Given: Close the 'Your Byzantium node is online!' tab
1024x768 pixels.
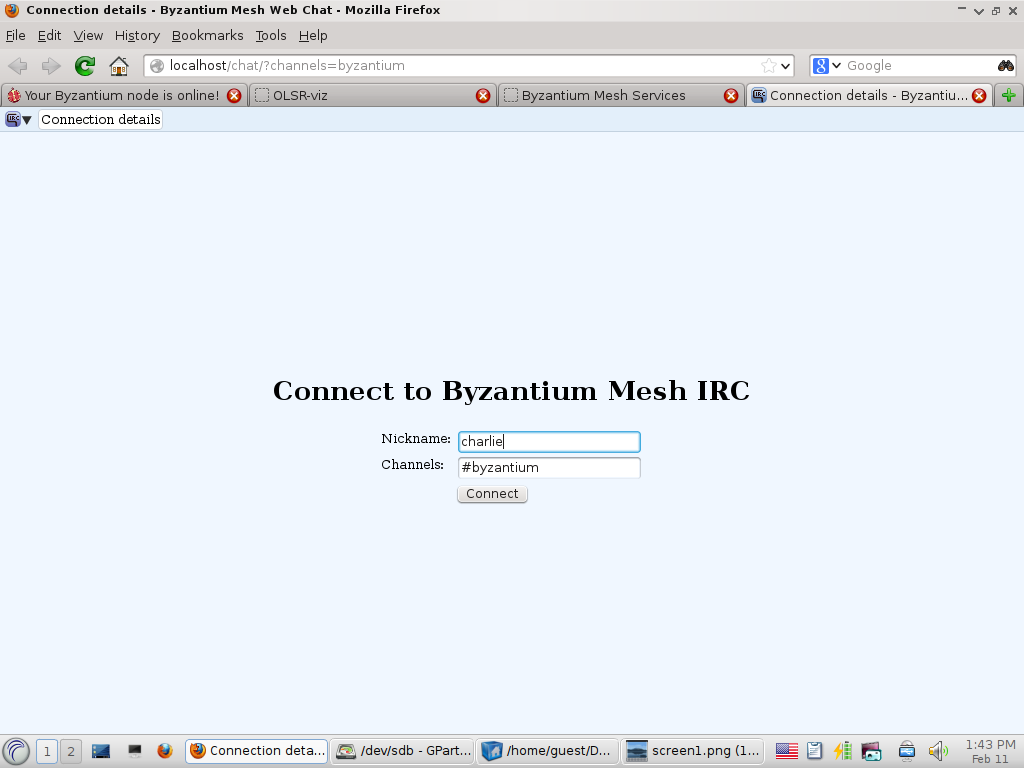Looking at the screenshot, I should coord(234,95).
